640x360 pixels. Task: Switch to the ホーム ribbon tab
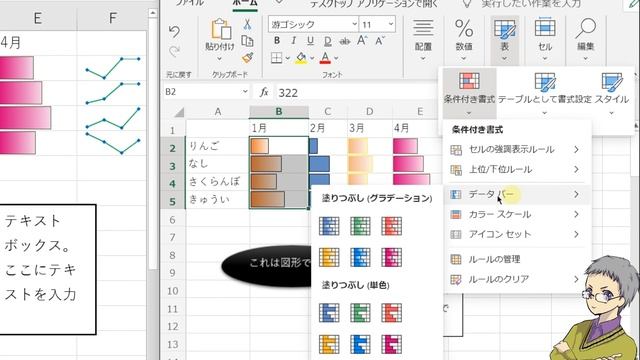245,3
